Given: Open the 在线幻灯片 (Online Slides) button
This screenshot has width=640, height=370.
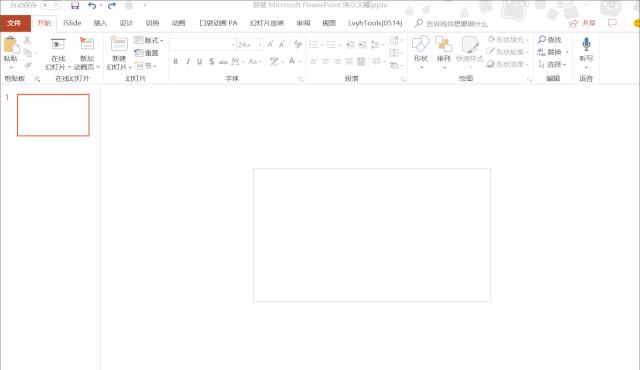Looking at the screenshot, I should (58, 53).
